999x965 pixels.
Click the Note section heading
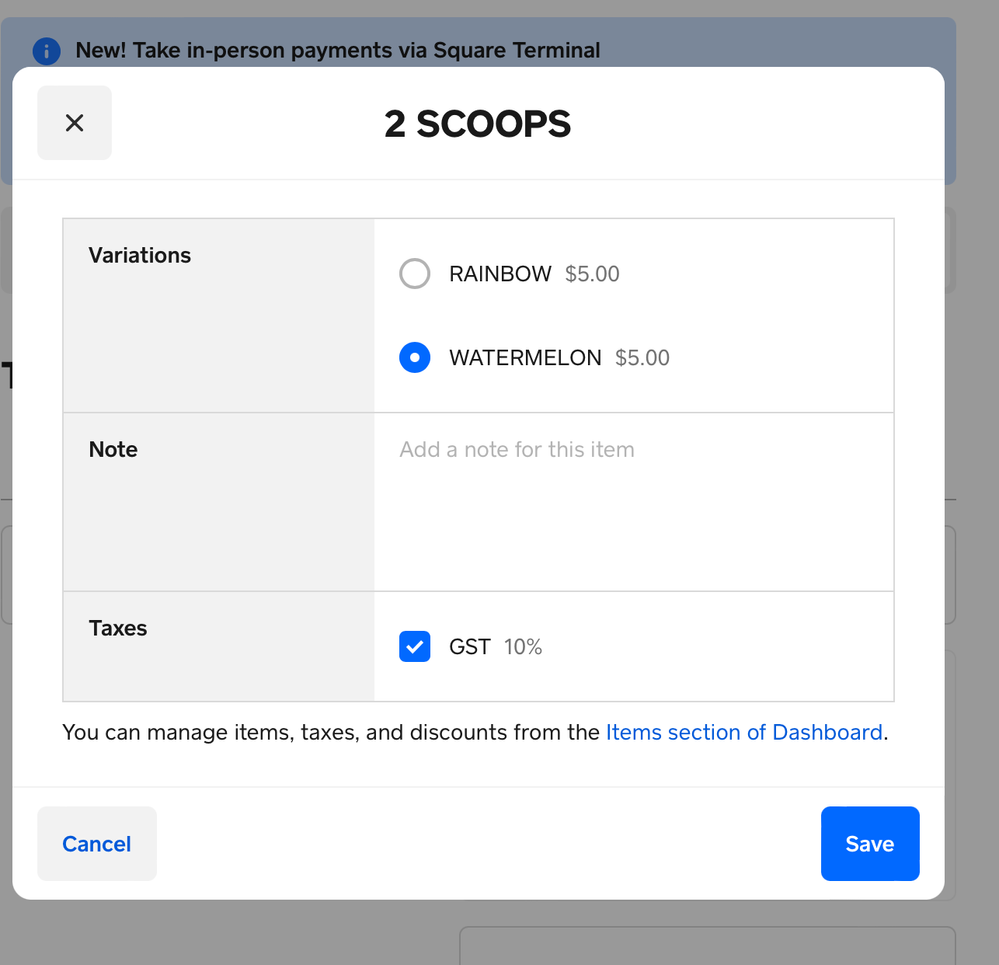[x=113, y=449]
